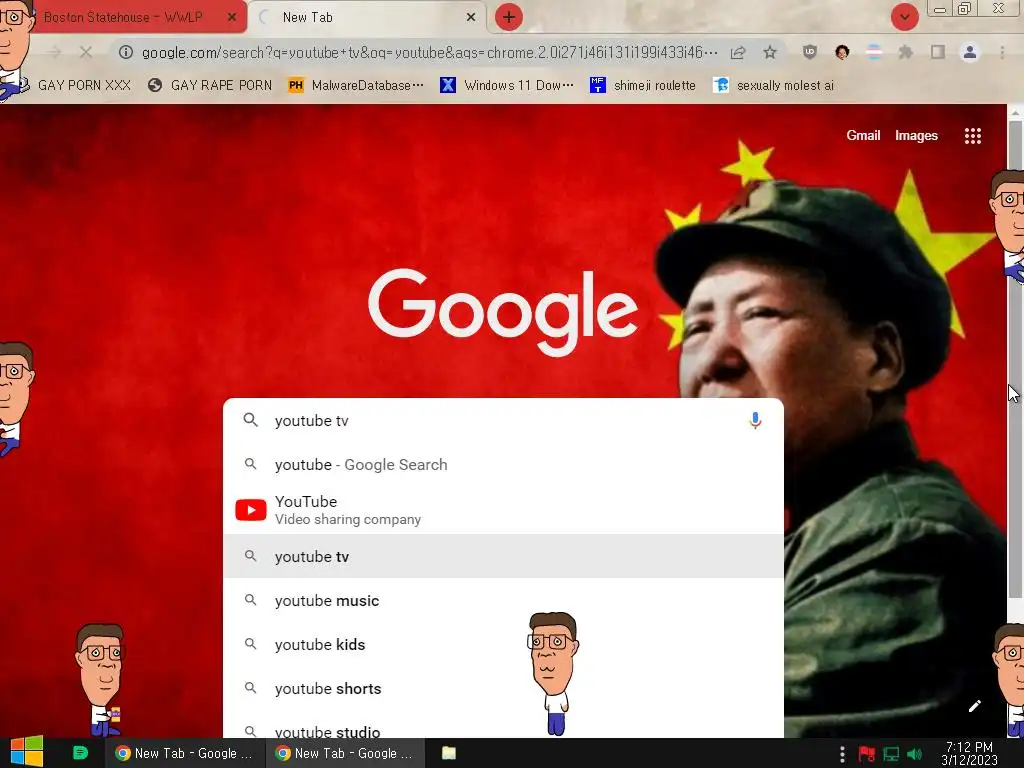This screenshot has width=1024, height=768.
Task: Click the search box containing youtube tv
Action: click(503, 421)
